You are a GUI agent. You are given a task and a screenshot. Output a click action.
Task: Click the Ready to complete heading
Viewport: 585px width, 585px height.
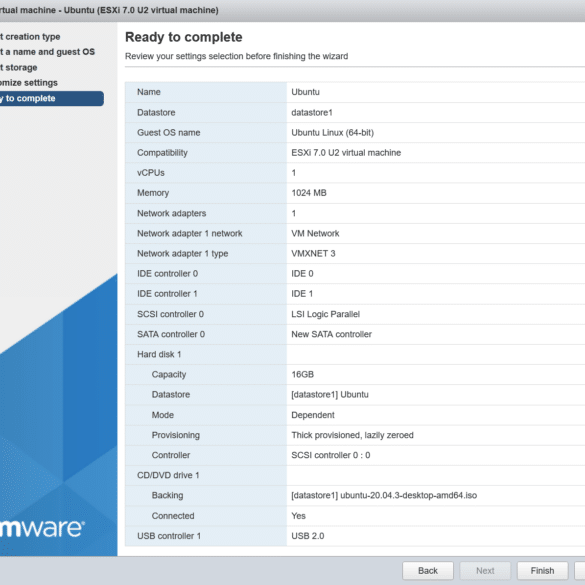184,37
